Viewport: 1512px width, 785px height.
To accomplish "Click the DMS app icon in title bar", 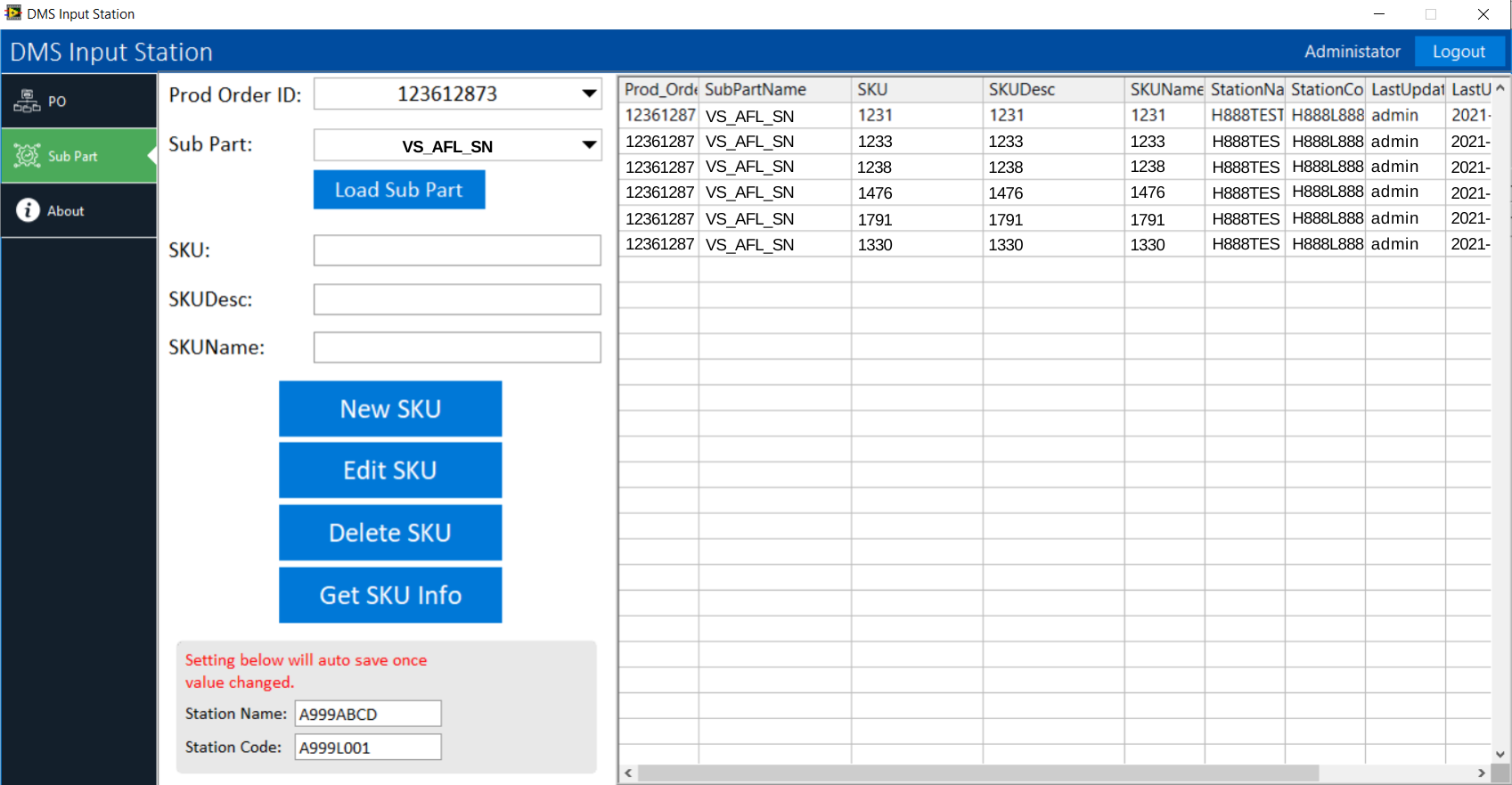I will tap(12, 13).
